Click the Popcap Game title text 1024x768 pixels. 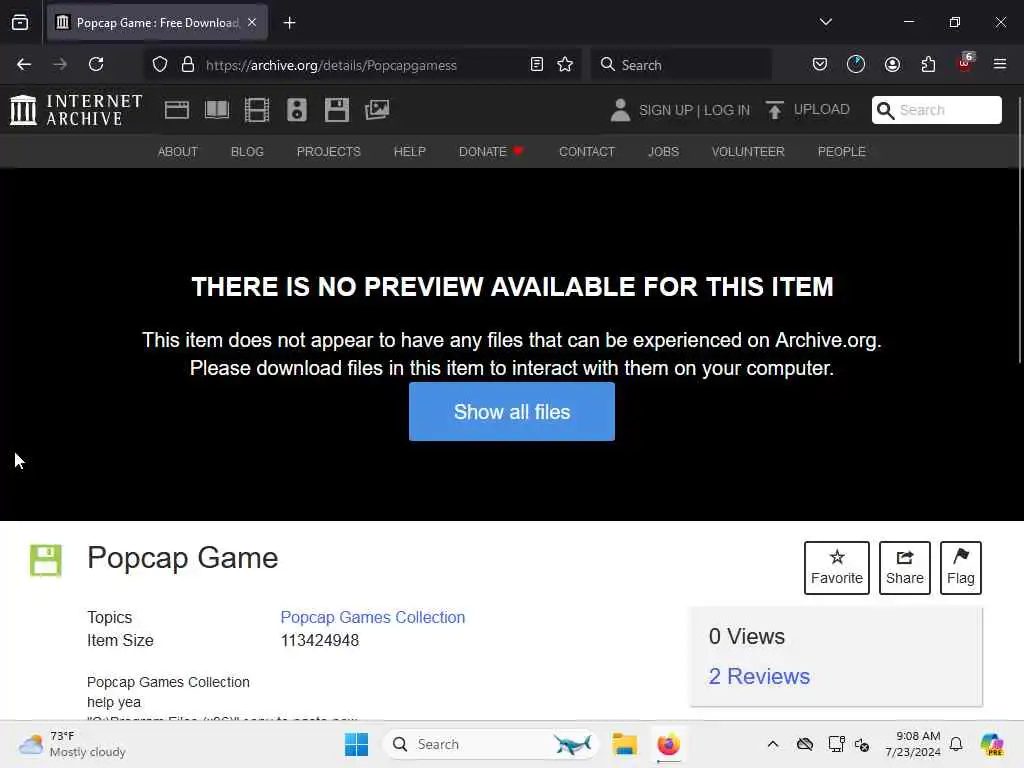(183, 558)
